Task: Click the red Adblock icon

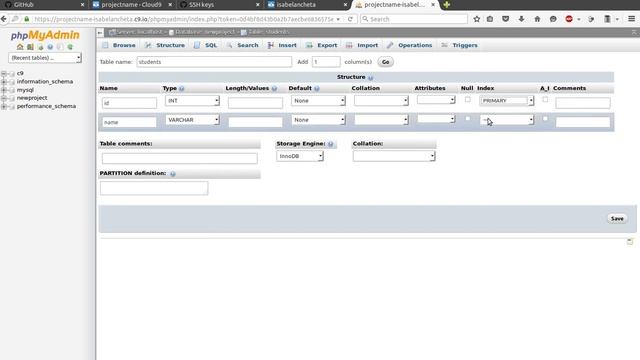Action: 569,19
